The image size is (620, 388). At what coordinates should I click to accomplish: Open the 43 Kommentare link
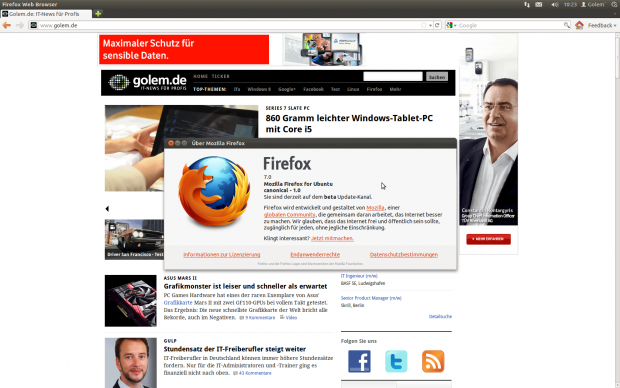pos(255,373)
